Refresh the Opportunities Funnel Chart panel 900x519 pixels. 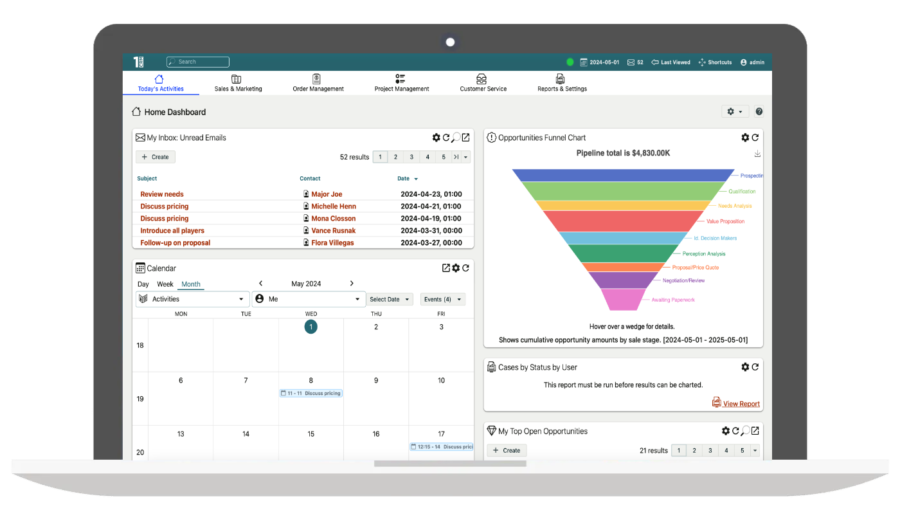pos(756,137)
